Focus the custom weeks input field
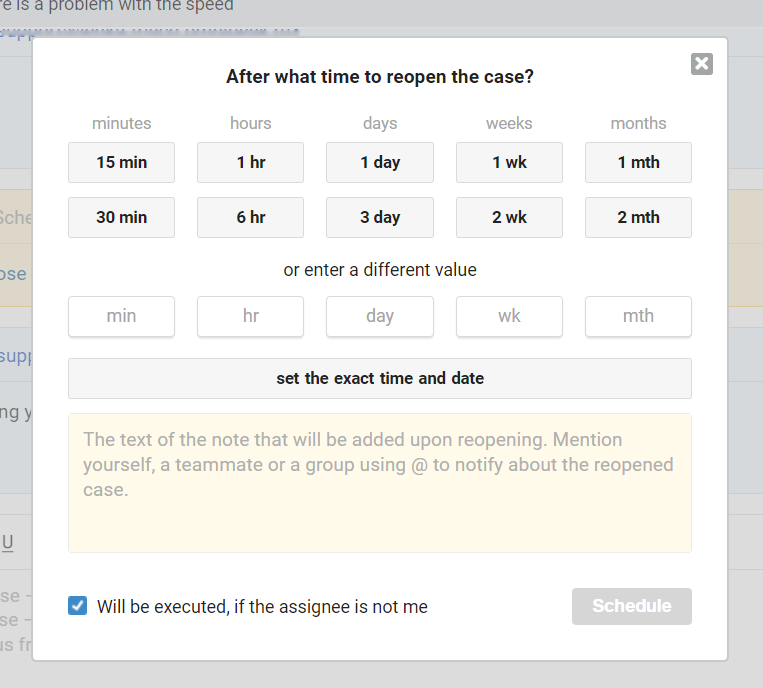Screen dimensions: 763x688 tap(509, 316)
